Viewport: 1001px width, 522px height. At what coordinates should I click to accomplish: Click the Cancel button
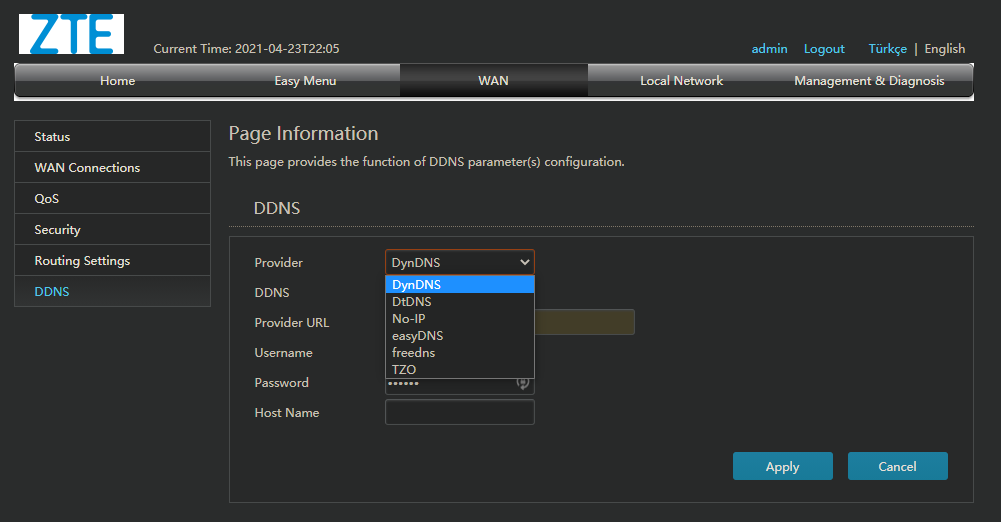(x=897, y=466)
